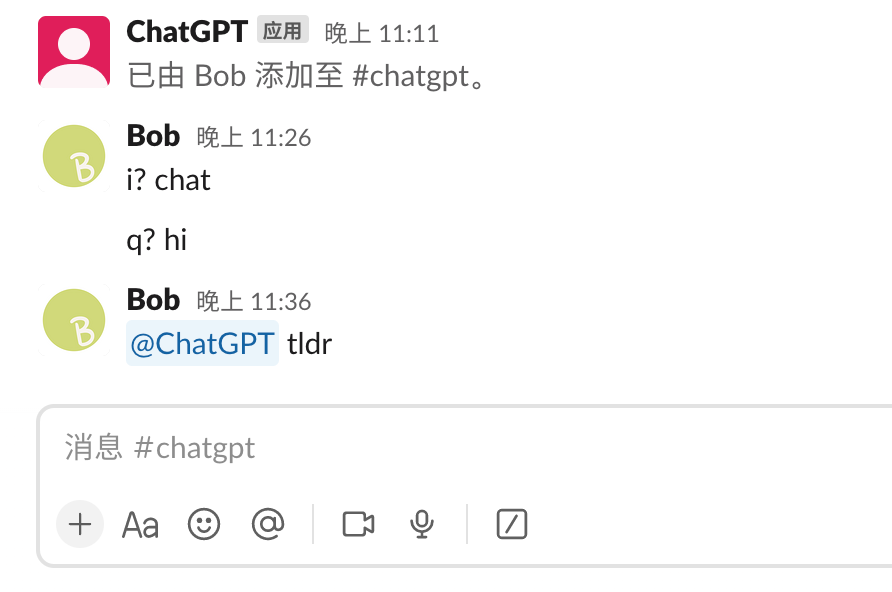Click the plus attachment icon
Screen dimensions: 892x592
(80, 524)
